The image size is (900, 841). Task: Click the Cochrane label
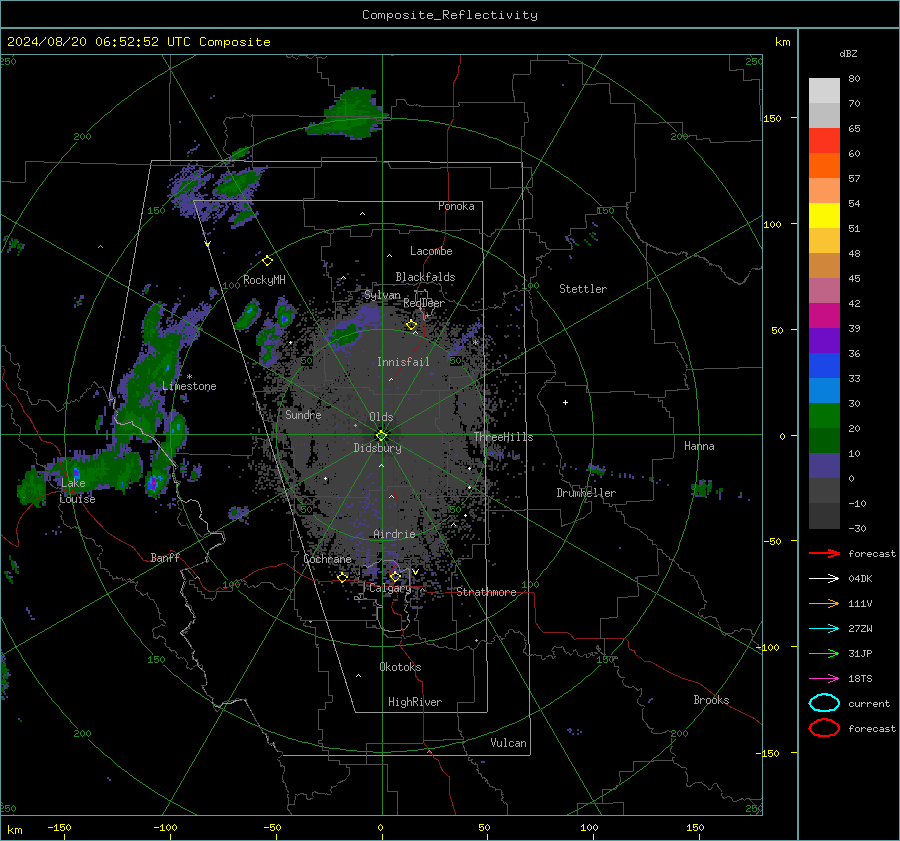coord(327,559)
